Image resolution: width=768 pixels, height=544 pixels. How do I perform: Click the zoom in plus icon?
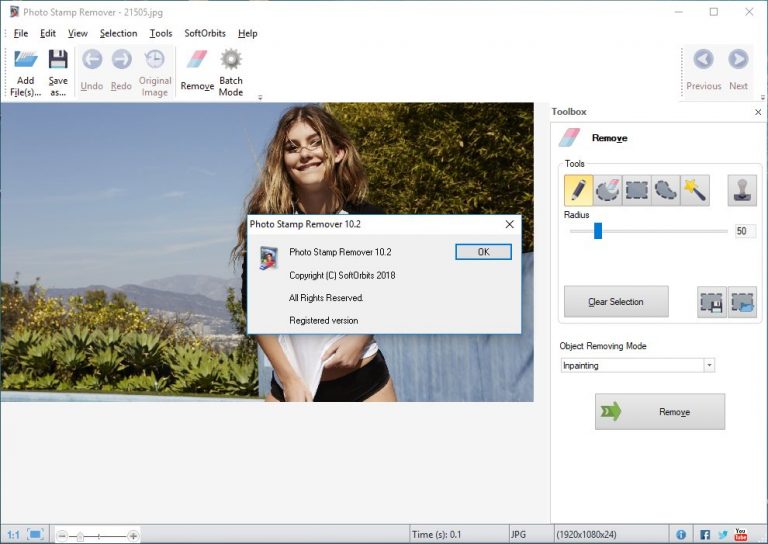(x=133, y=536)
